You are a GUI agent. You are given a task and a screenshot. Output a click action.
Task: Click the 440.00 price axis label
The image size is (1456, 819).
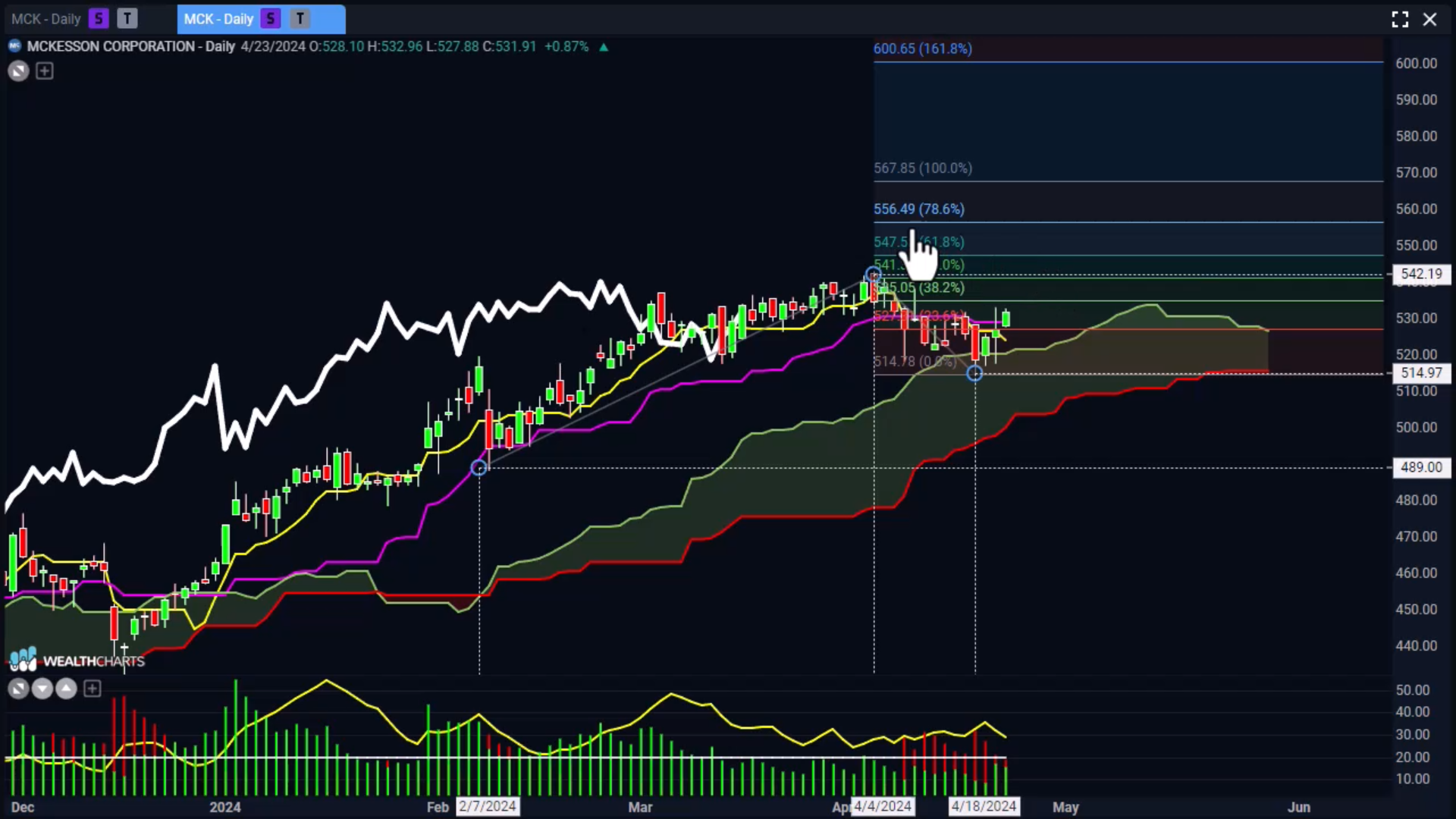point(1416,646)
